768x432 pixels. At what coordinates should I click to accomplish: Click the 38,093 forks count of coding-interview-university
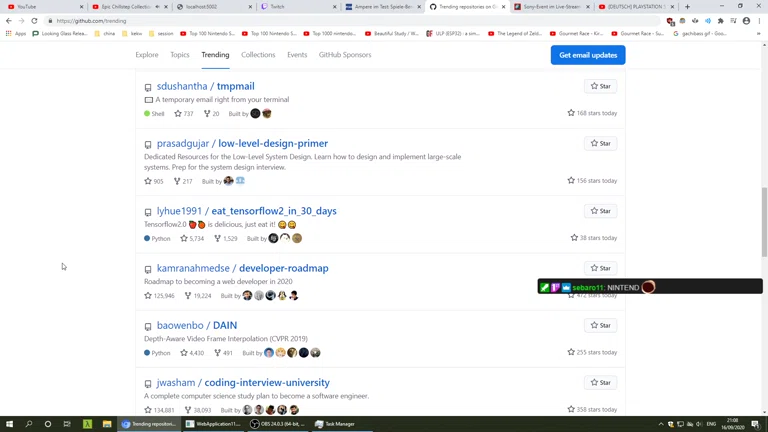198,410
